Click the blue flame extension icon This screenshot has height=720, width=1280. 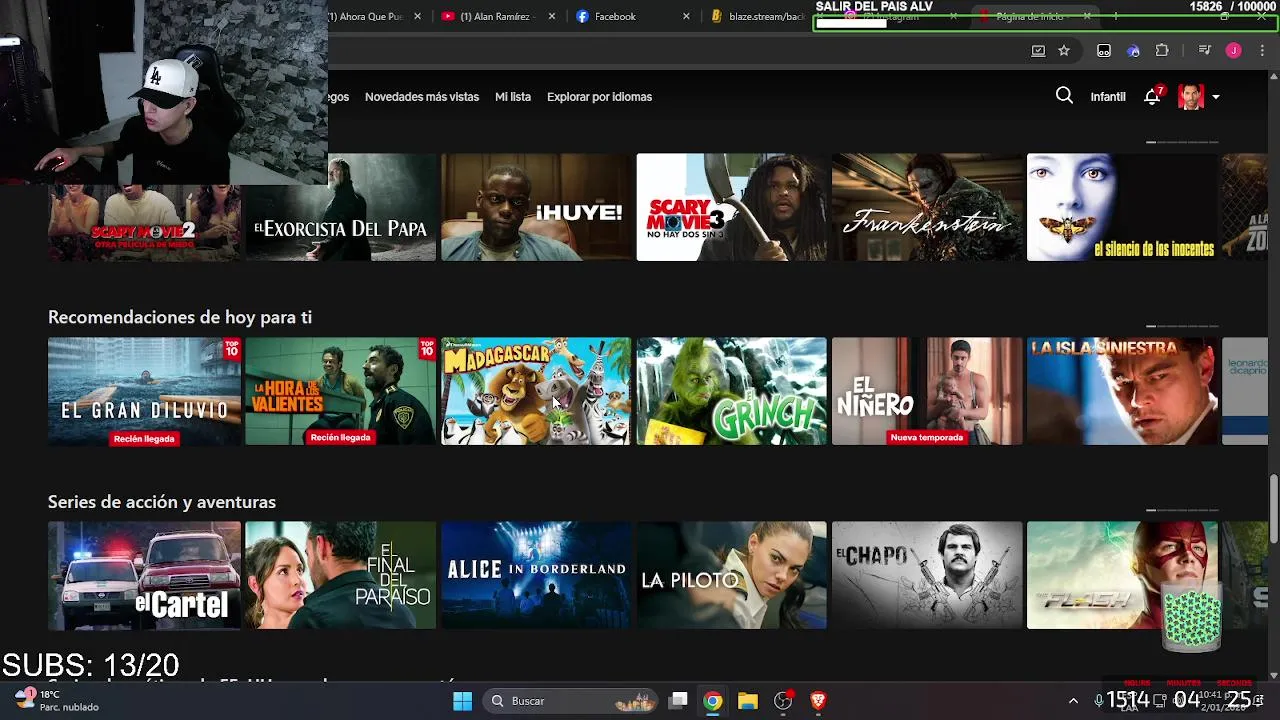pos(1133,50)
